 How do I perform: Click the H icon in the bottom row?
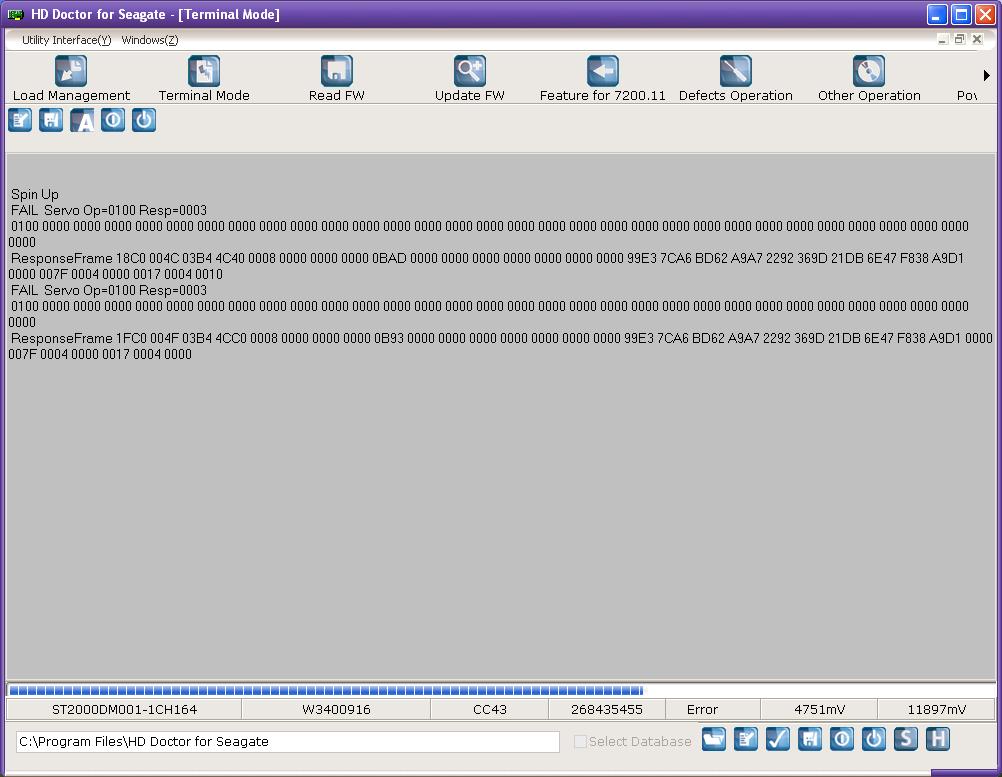pyautogui.click(x=937, y=739)
